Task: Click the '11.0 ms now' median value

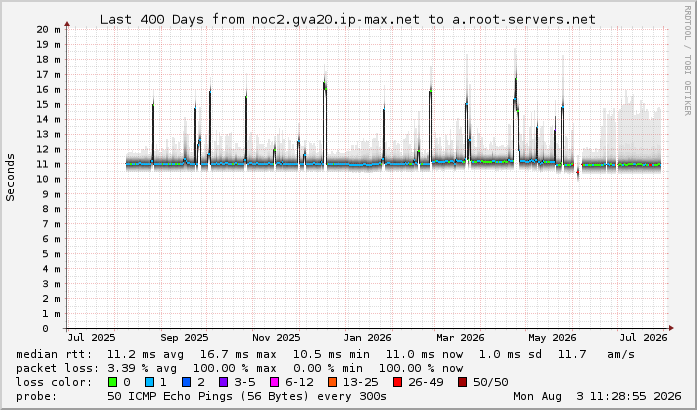Action: [x=424, y=354]
